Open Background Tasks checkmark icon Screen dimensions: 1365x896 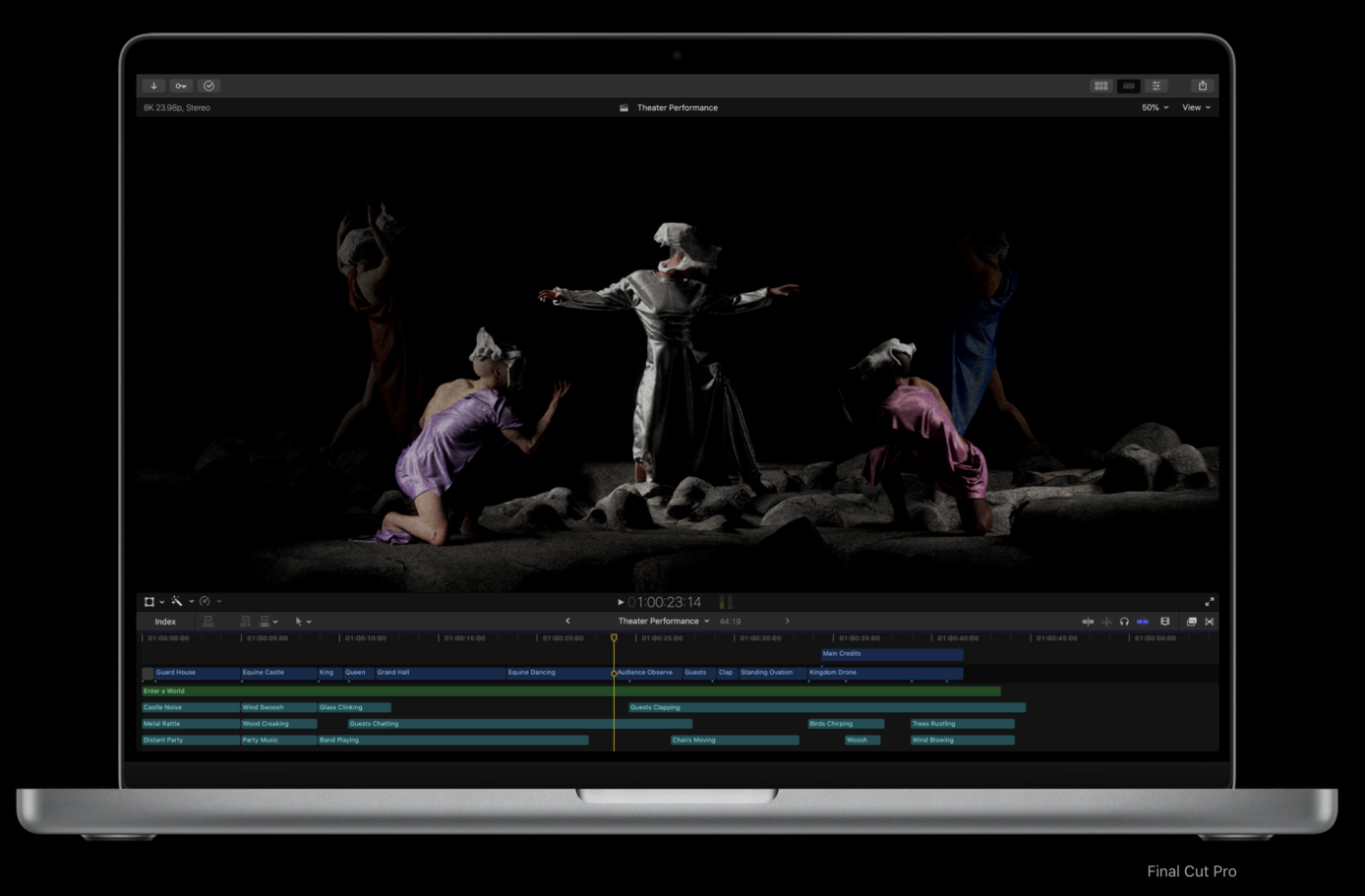[x=208, y=86]
